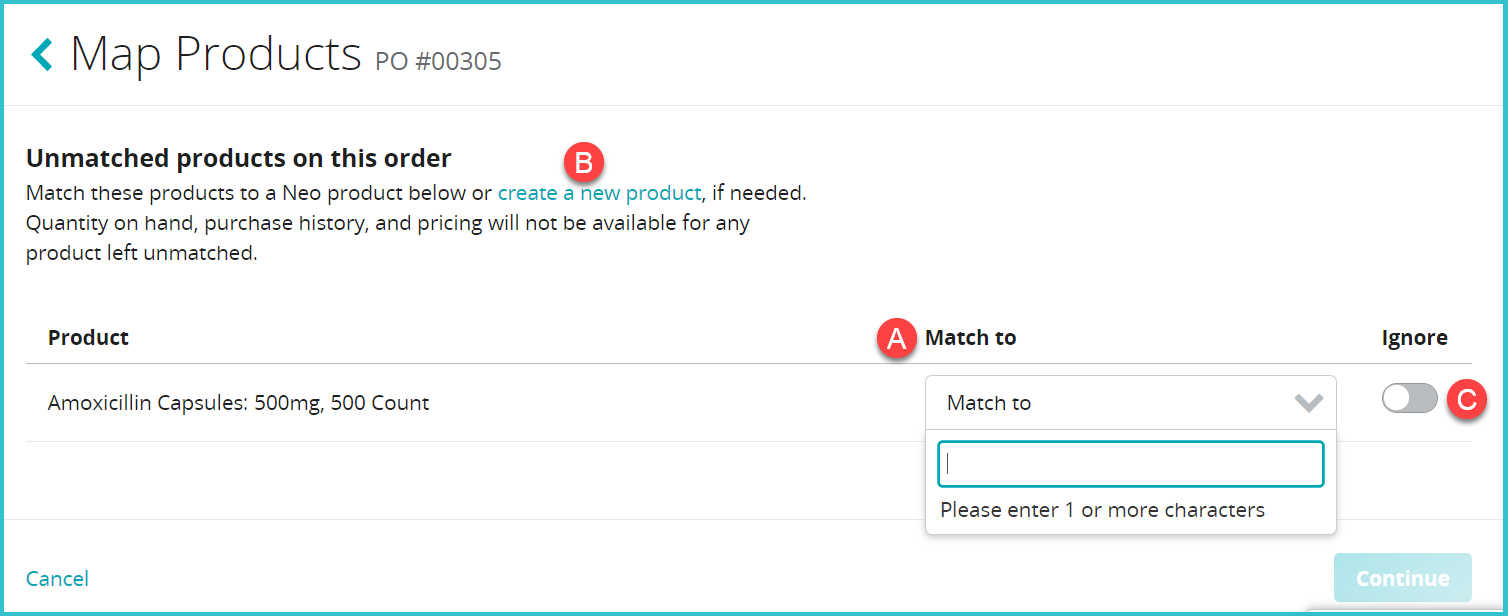1508x616 pixels.
Task: Select the Map Products title
Action: (x=215, y=54)
